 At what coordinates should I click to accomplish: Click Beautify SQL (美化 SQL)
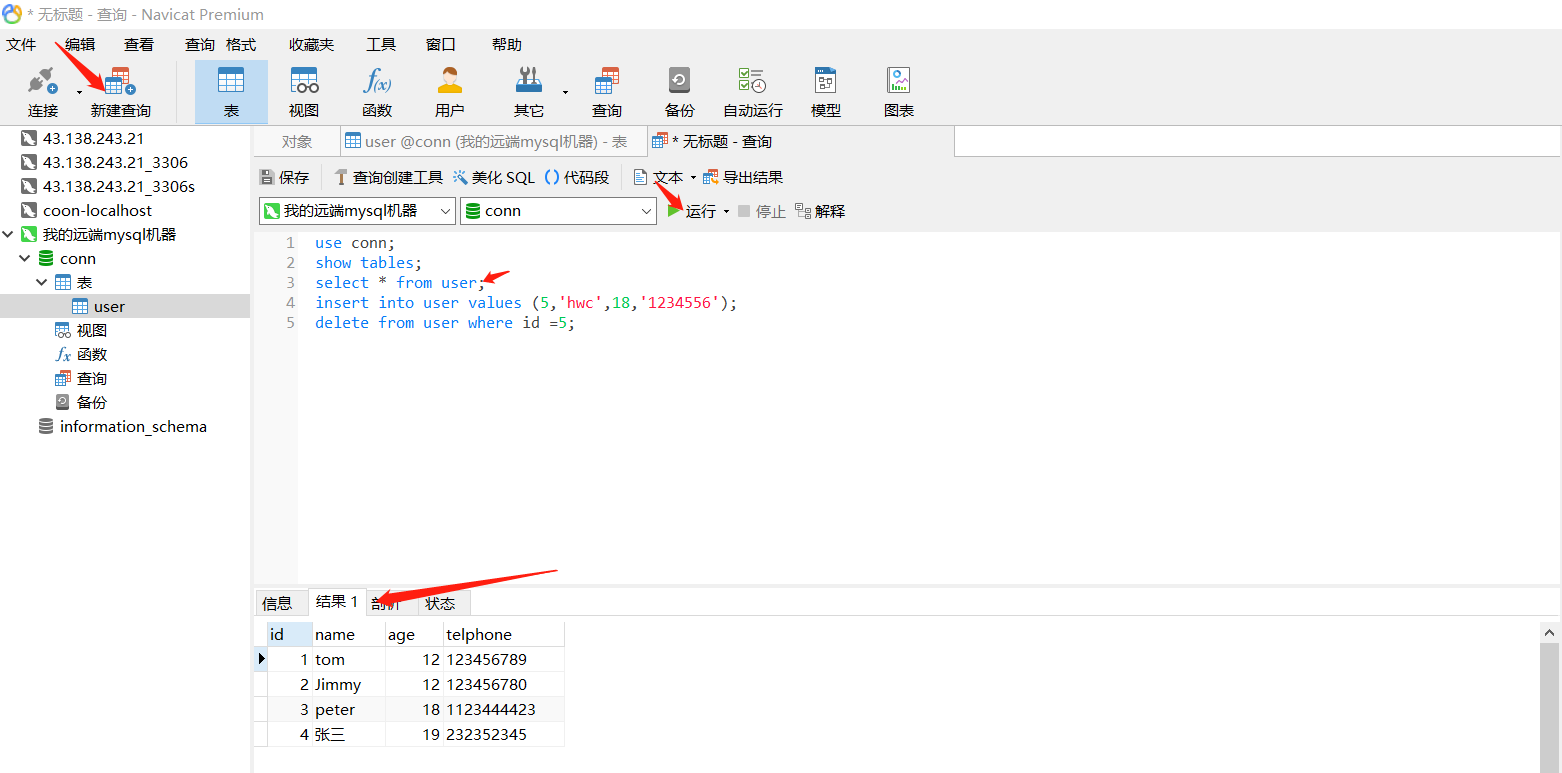[x=494, y=177]
